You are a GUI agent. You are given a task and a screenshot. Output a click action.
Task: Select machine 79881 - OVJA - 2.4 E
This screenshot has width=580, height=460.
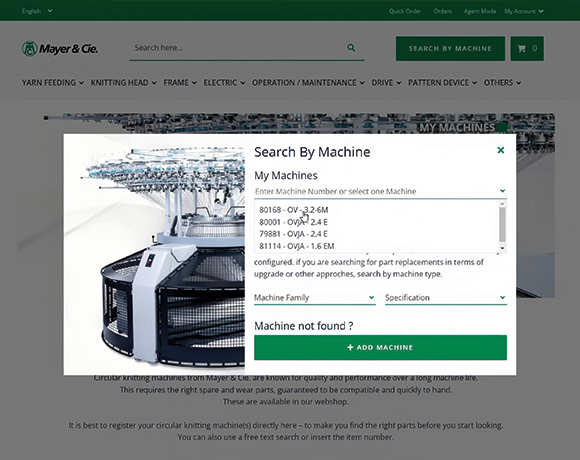tap(377, 234)
